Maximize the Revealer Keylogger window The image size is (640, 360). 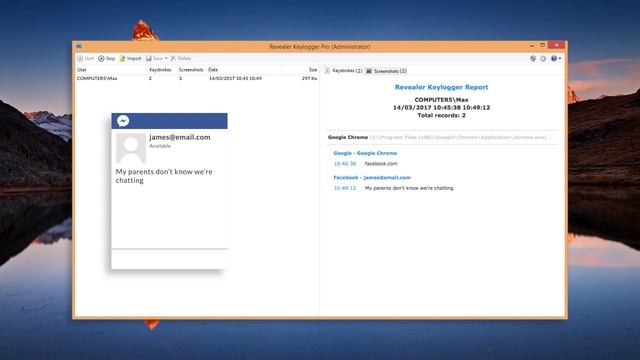[542, 45]
